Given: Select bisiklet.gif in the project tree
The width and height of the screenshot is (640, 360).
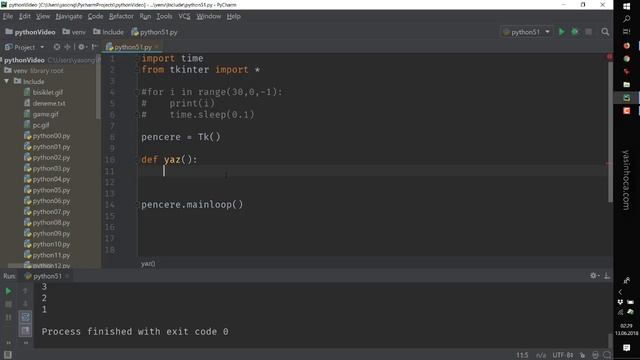Looking at the screenshot, I should tap(48, 92).
